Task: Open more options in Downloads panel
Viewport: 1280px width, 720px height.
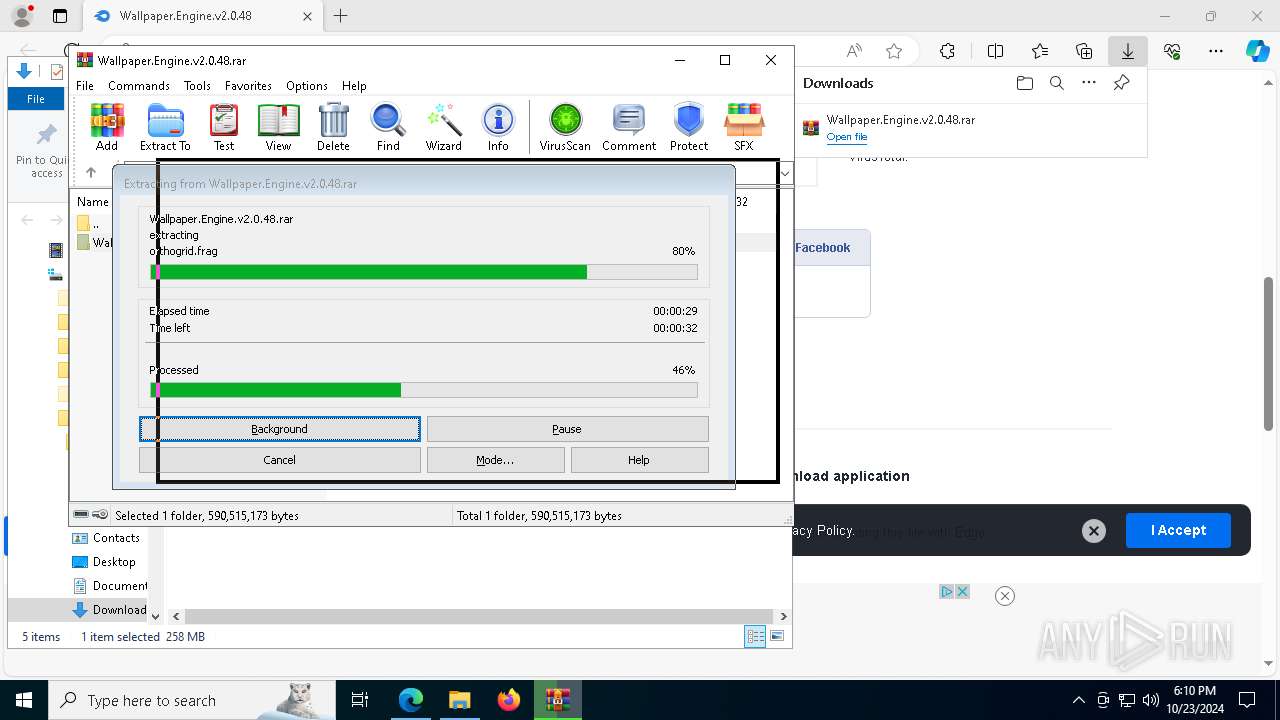Action: (x=1089, y=83)
